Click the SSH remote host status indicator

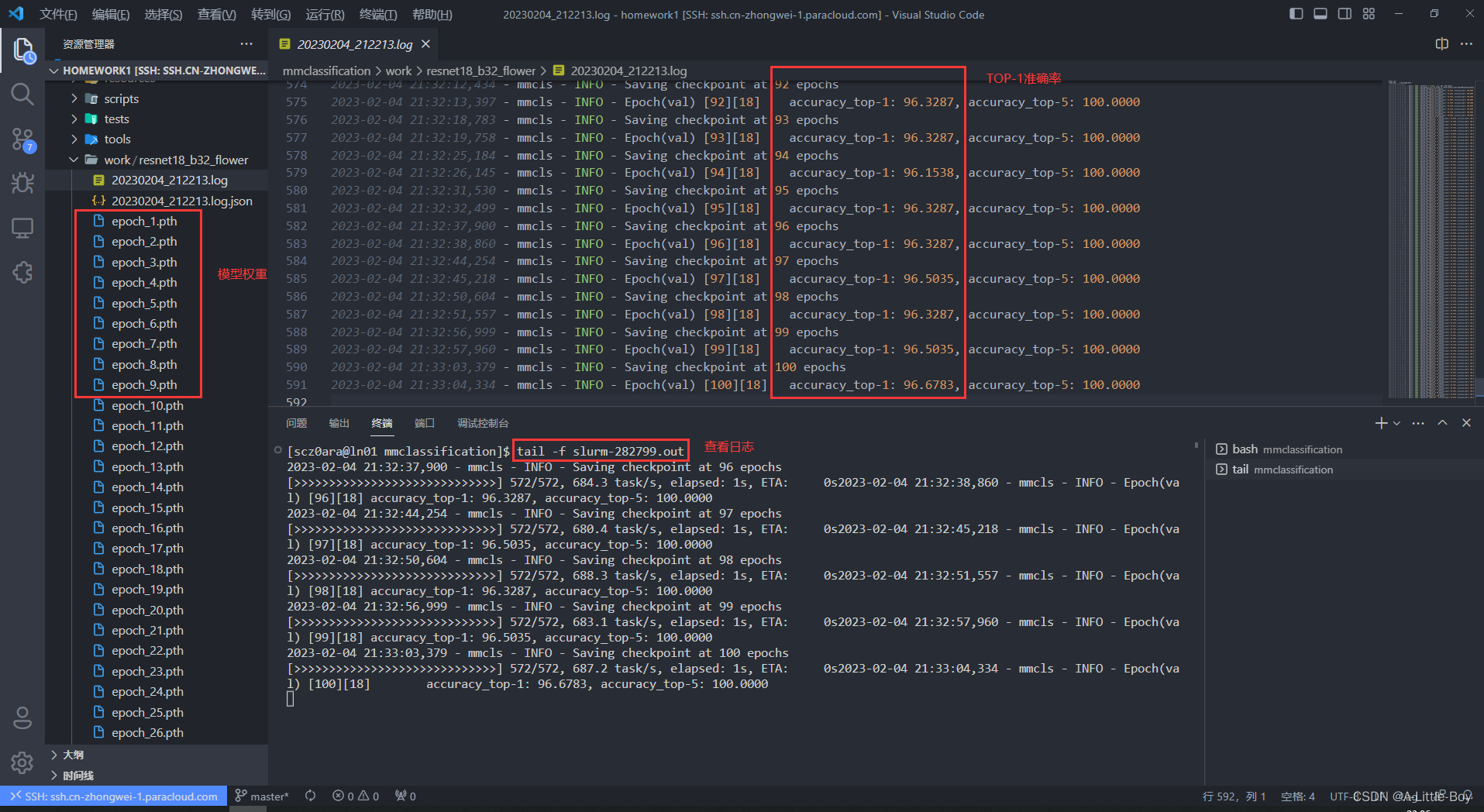tap(114, 797)
